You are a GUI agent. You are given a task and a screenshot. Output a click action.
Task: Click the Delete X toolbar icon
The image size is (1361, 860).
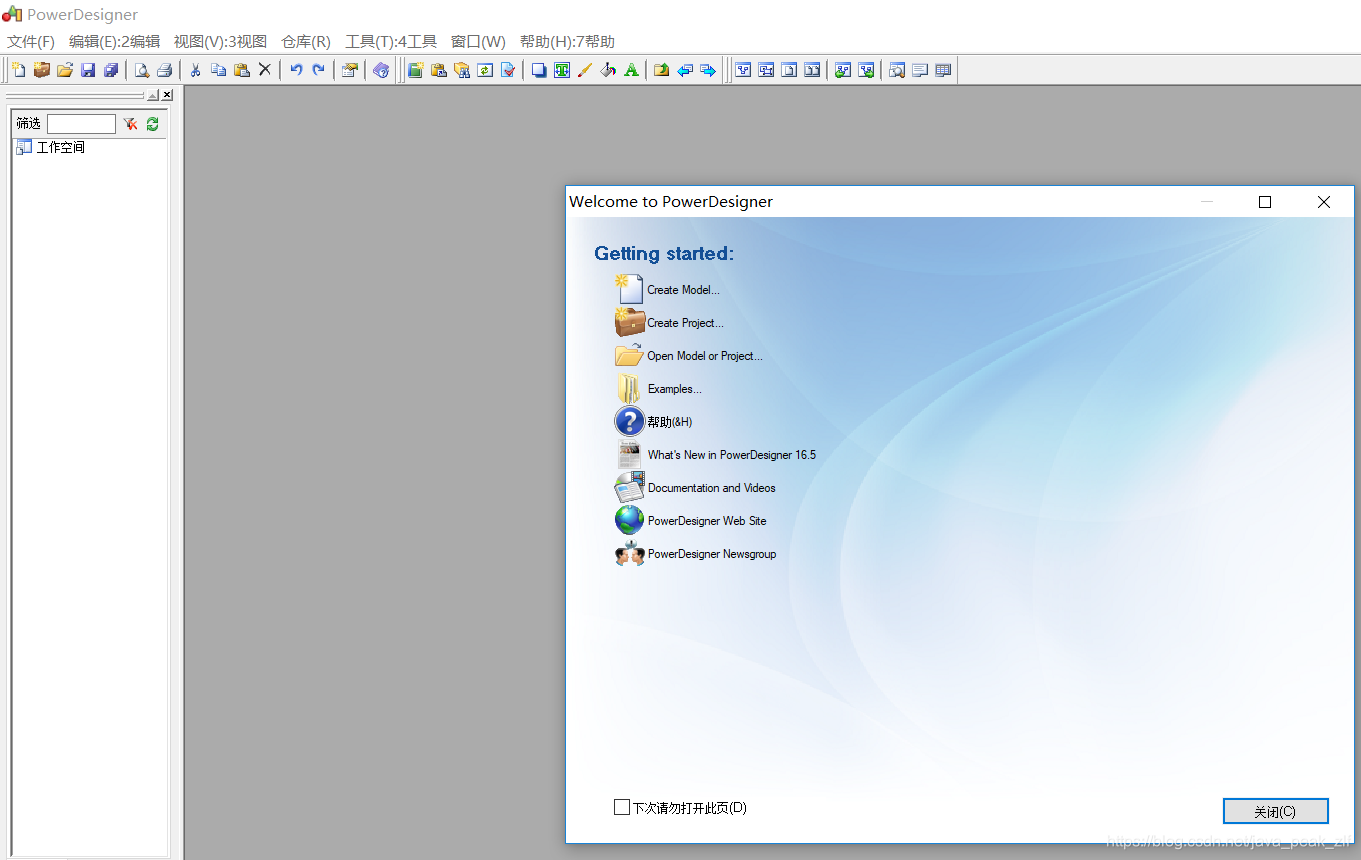[x=265, y=70]
